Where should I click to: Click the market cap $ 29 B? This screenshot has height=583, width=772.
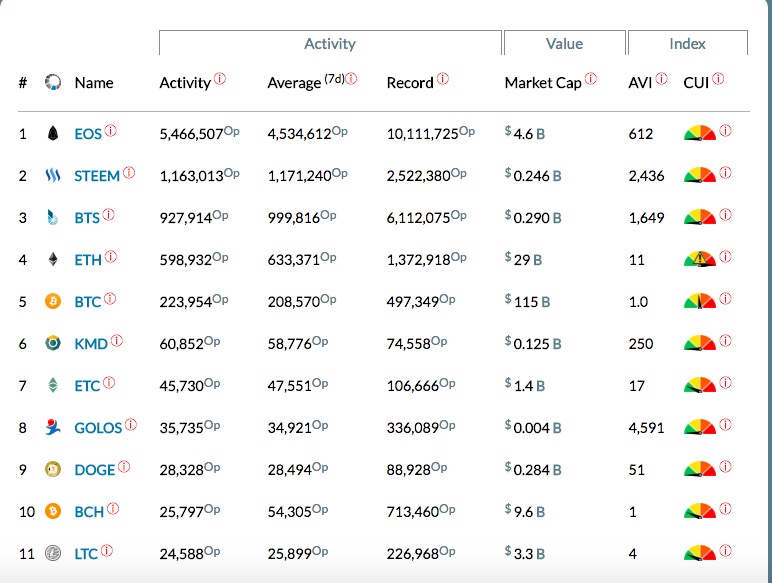(x=523, y=259)
